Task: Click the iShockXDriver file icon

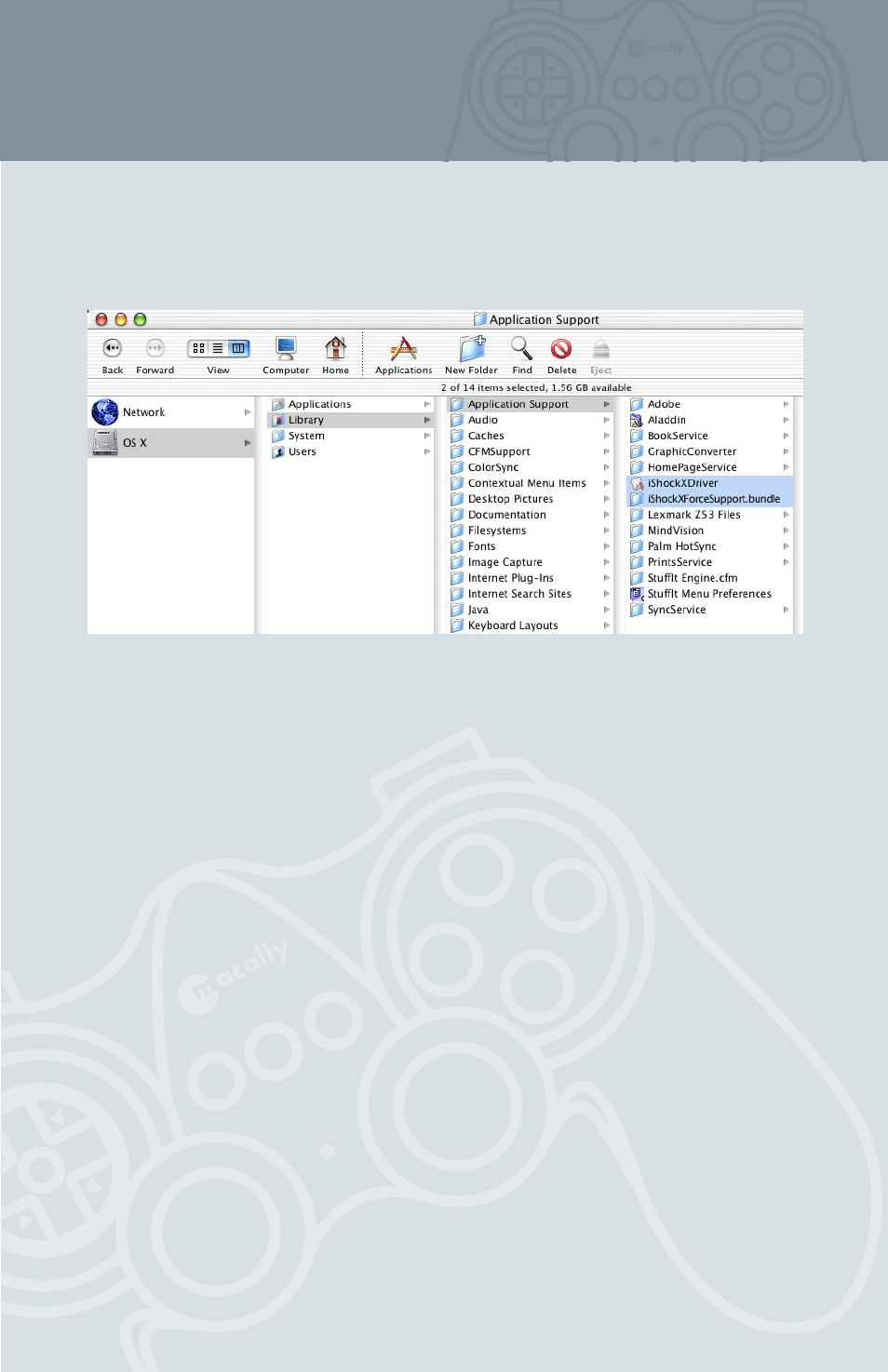Action: (637, 483)
